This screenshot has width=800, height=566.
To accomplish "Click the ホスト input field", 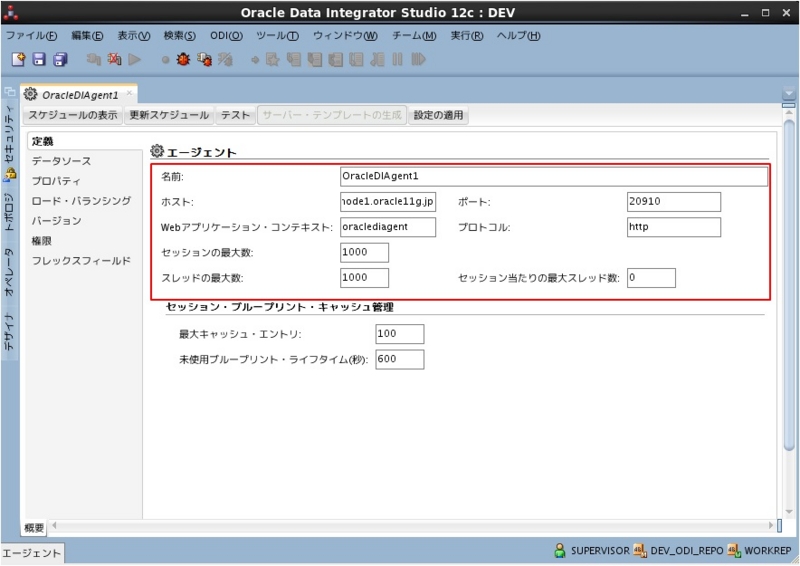I will (388, 202).
